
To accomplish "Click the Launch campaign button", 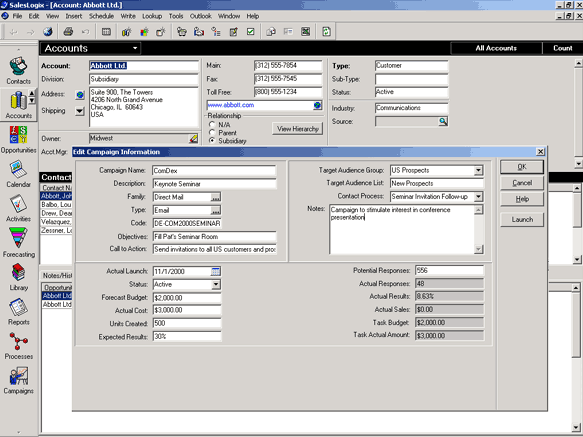I will pos(522,219).
